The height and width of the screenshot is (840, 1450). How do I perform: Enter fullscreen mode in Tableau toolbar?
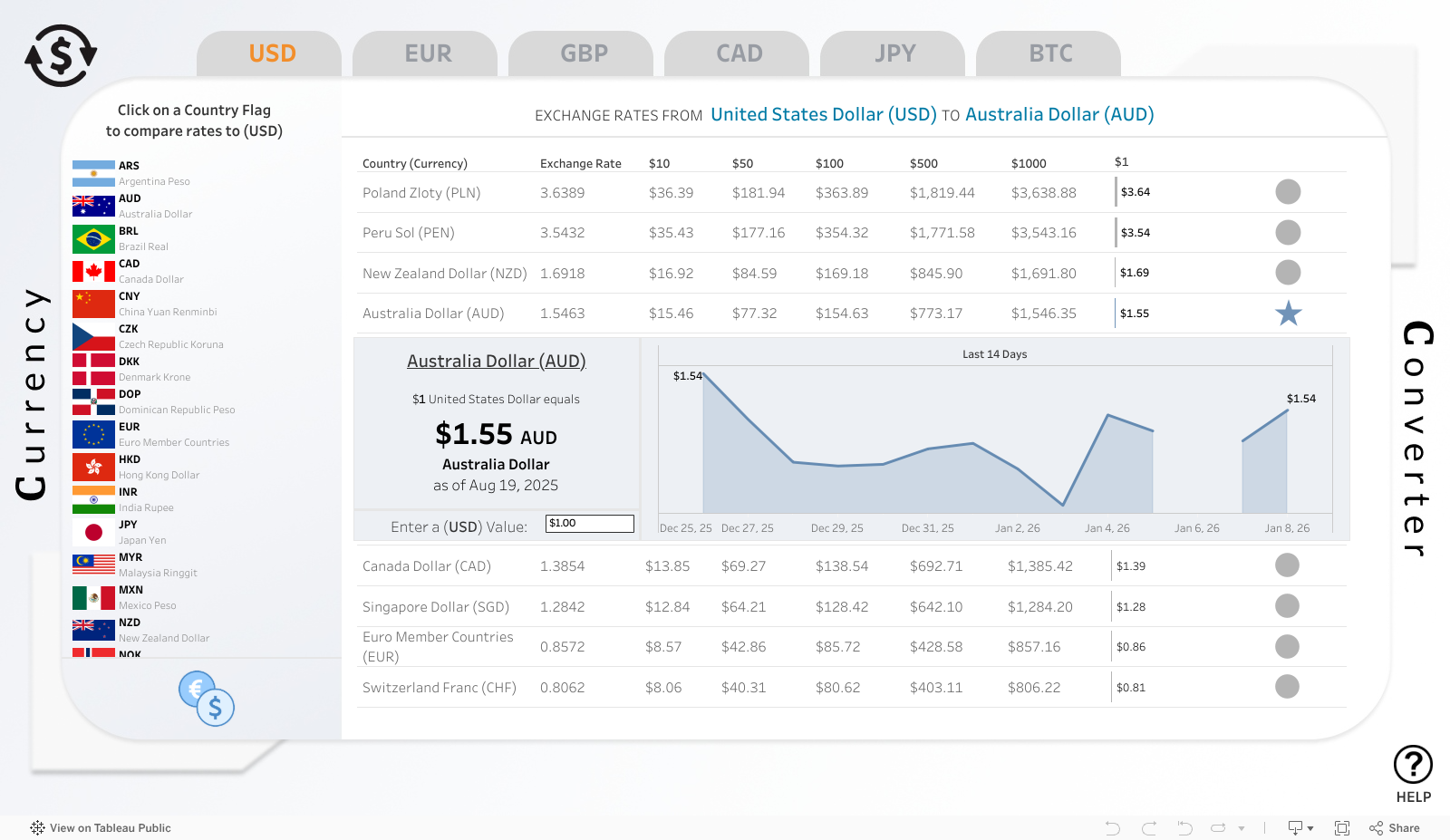coord(1342,828)
